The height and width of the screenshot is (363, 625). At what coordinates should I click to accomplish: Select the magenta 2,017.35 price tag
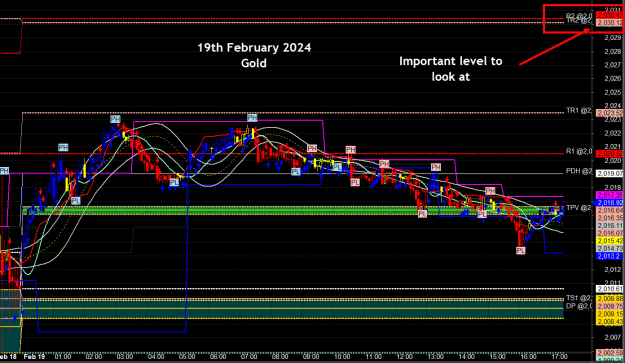(x=609, y=195)
